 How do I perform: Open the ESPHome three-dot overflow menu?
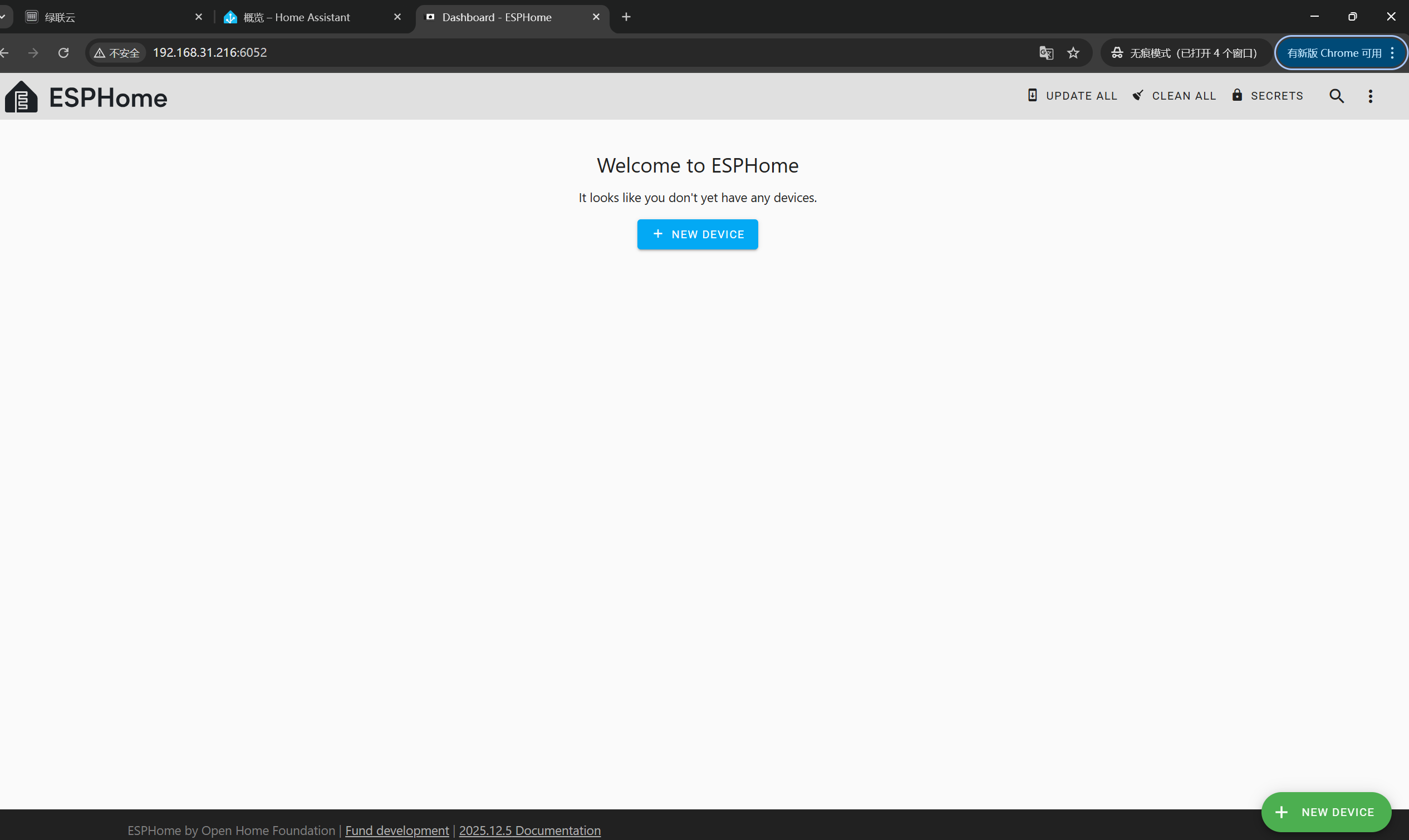tap(1370, 96)
